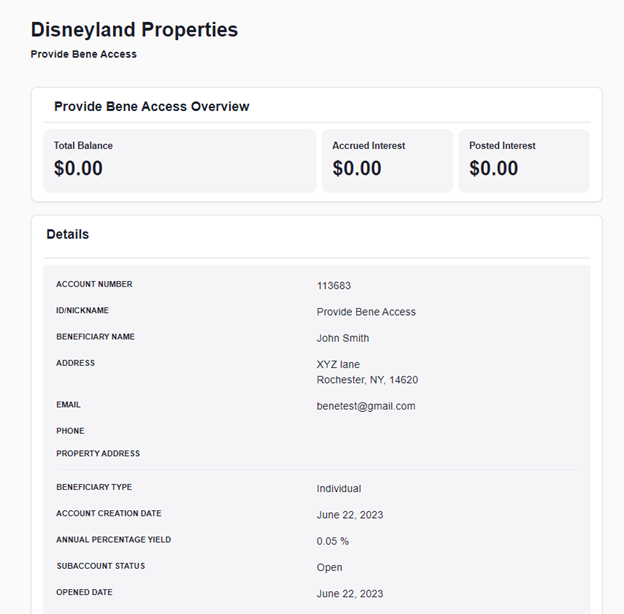The image size is (624, 614).
Task: Click beneficiary name John Smith
Action: coord(343,338)
